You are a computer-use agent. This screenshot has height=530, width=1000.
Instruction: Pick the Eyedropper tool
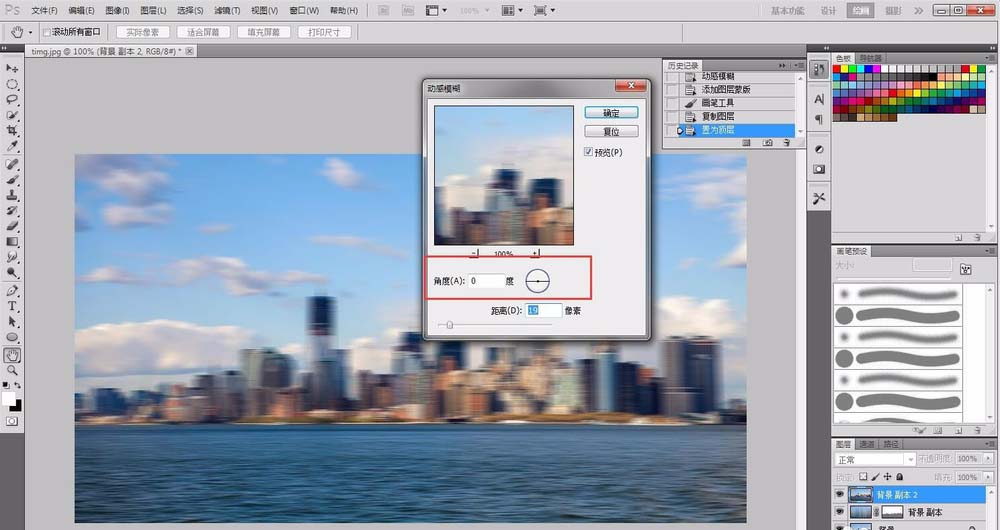[x=13, y=146]
